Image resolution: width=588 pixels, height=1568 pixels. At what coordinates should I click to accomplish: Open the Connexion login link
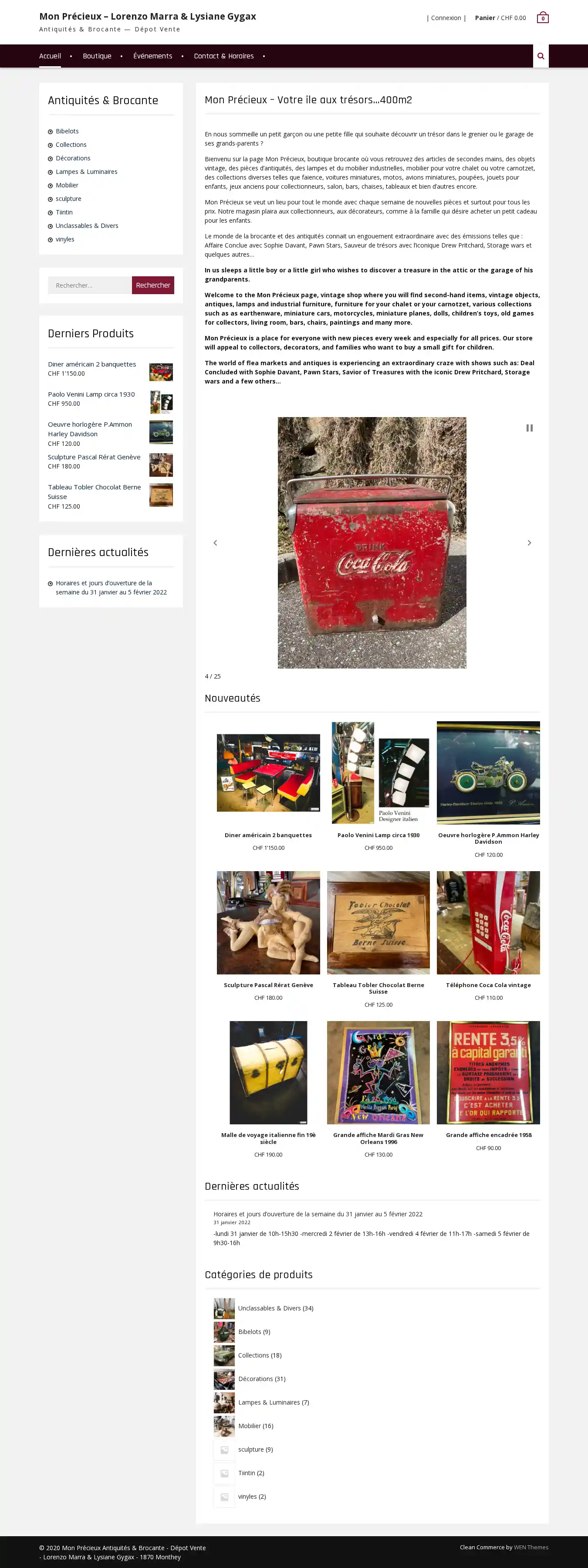coord(446,18)
